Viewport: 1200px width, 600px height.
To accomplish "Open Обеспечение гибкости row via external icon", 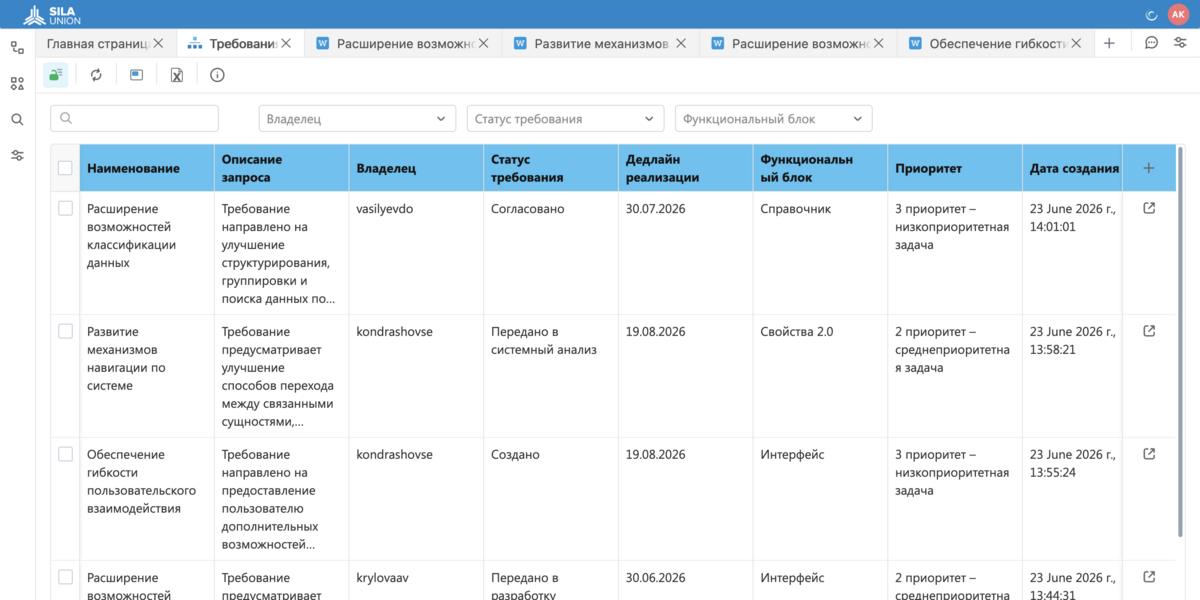I will [1149, 454].
